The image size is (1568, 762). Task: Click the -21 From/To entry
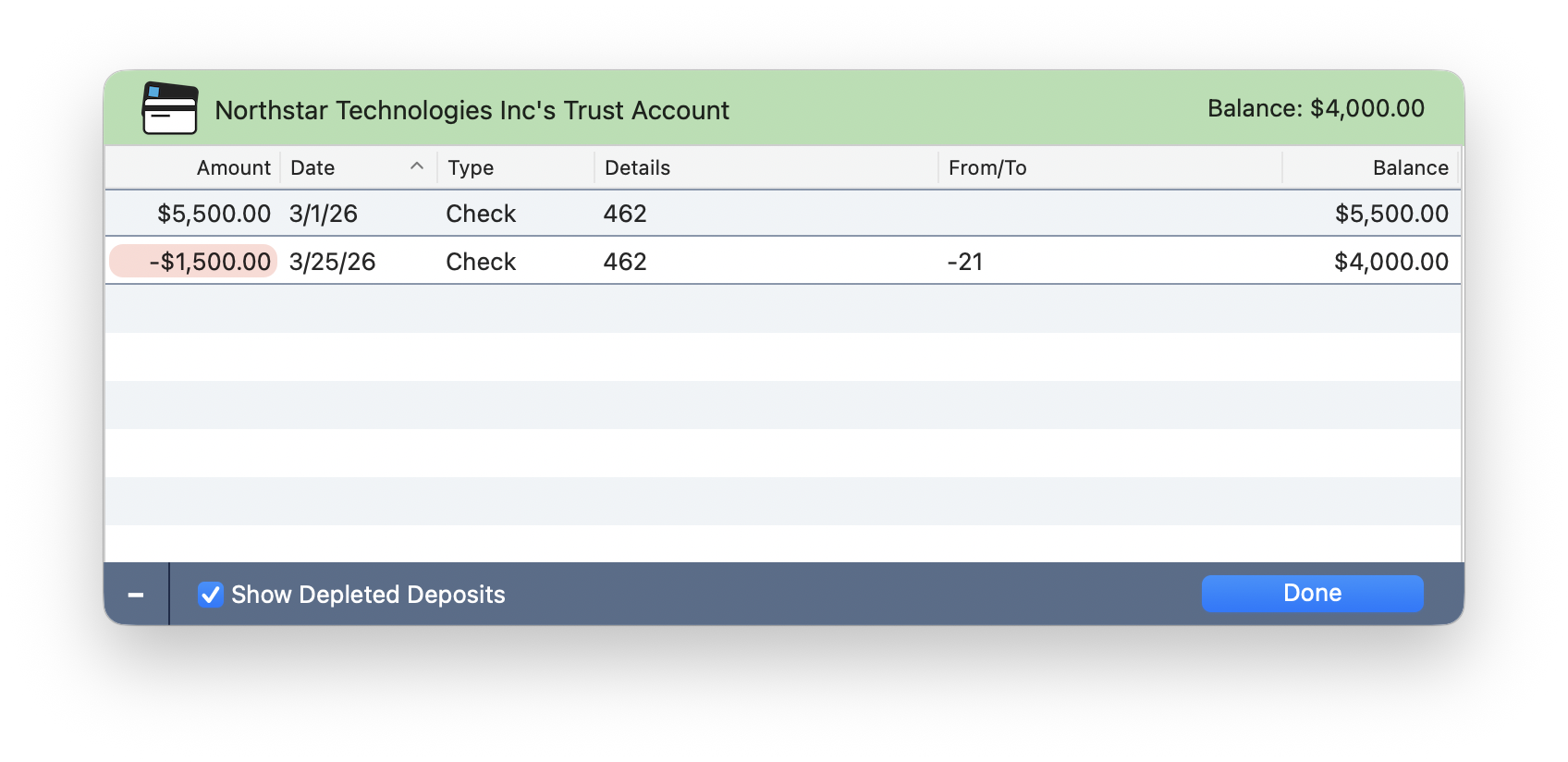click(963, 261)
